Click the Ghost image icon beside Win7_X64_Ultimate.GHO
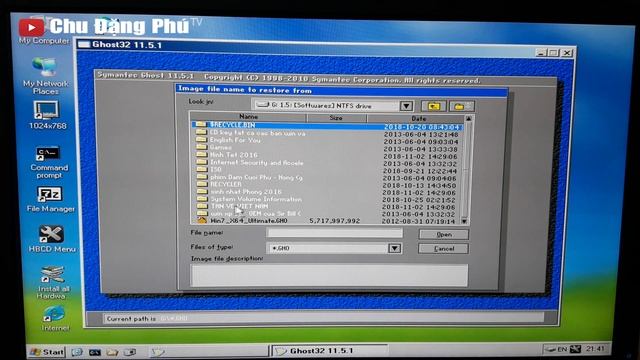This screenshot has height=360, width=640. coord(202,220)
